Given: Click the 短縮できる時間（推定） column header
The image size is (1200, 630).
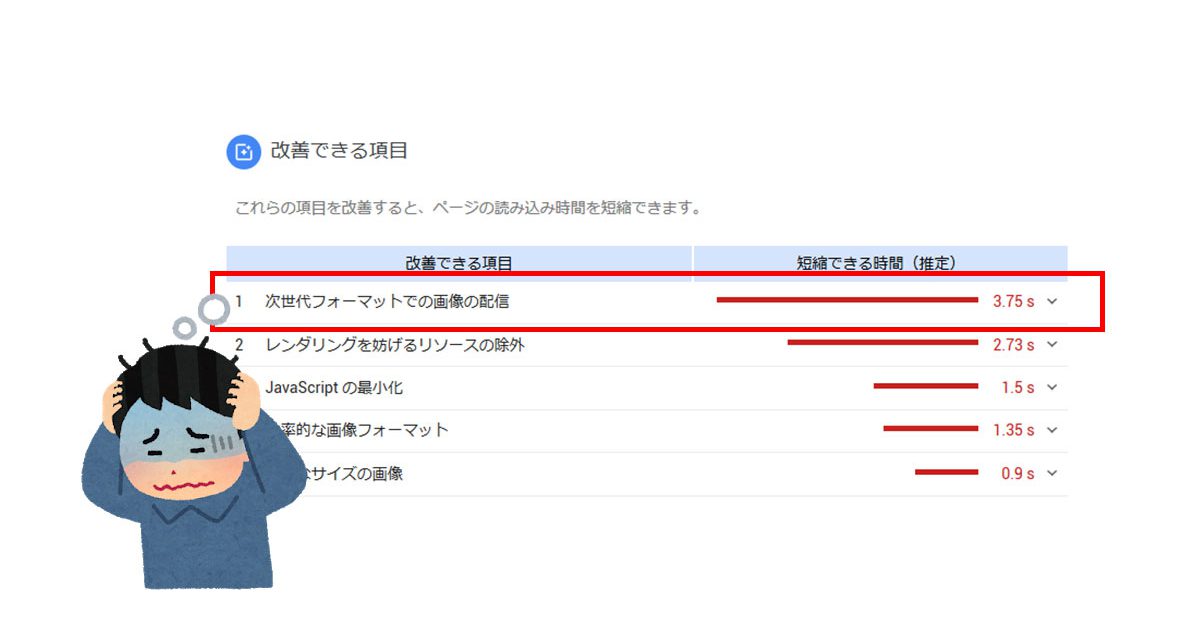Looking at the screenshot, I should pyautogui.click(x=880, y=263).
